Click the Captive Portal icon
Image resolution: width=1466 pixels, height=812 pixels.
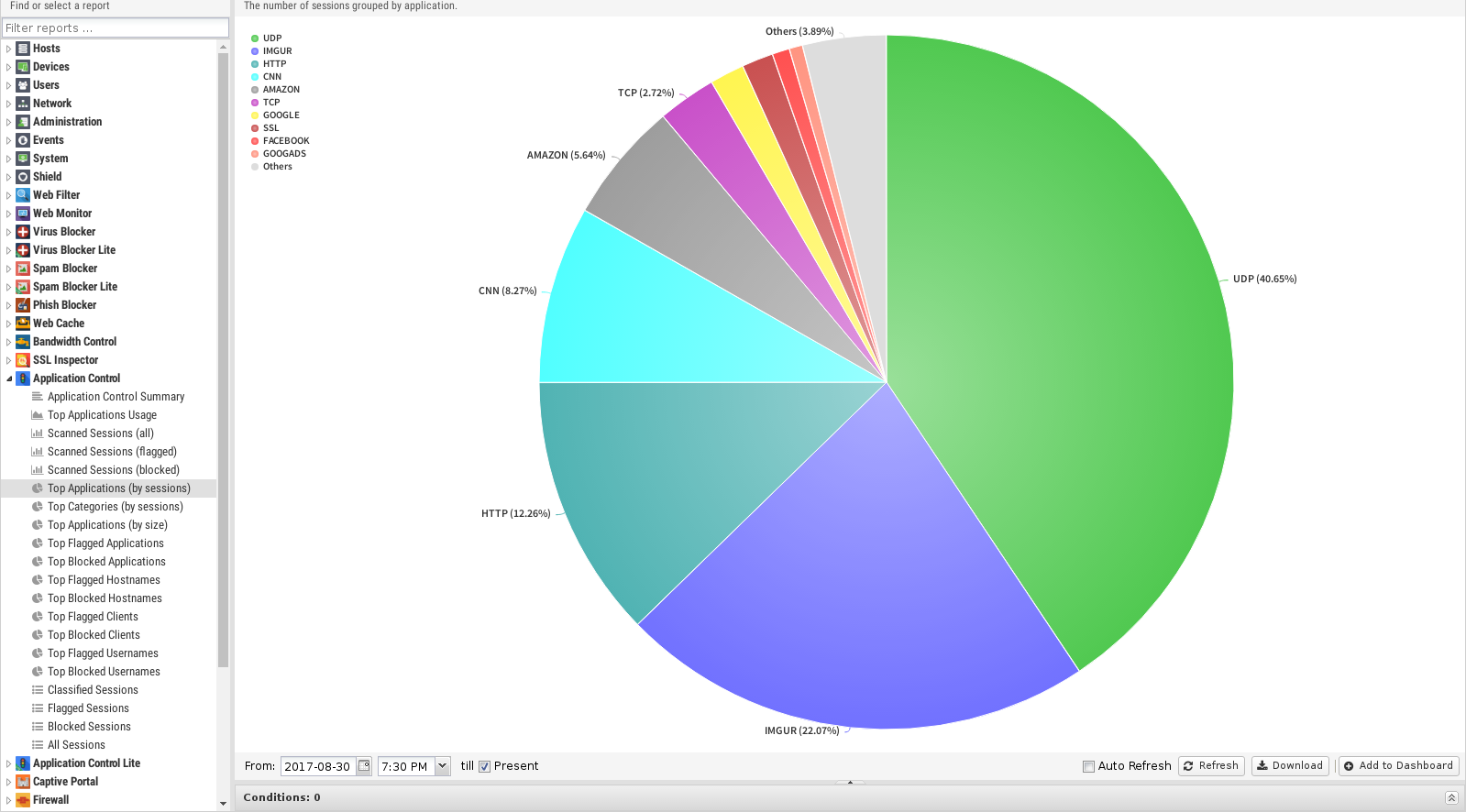23,782
